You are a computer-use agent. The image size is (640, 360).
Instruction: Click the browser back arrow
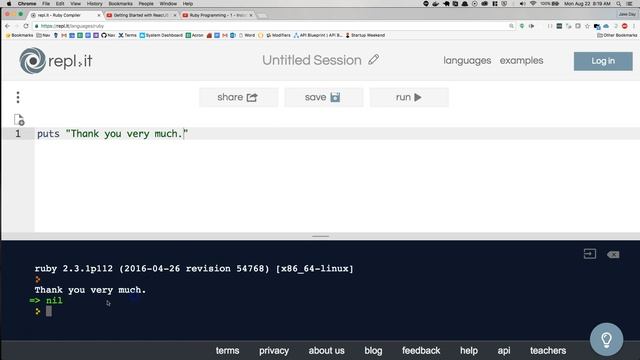[x=7, y=26]
